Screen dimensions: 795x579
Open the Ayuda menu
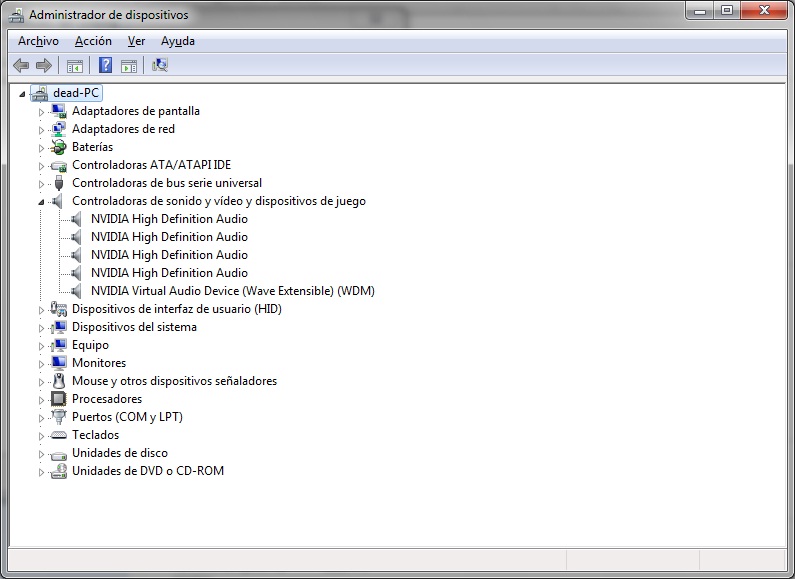[177, 41]
